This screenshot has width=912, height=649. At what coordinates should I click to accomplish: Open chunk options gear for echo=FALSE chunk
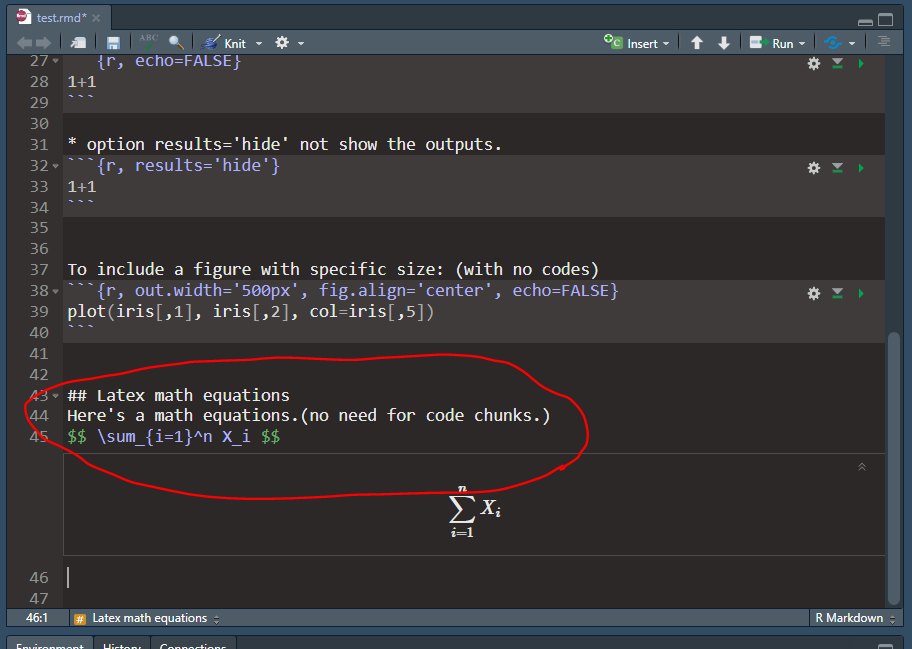(x=814, y=63)
